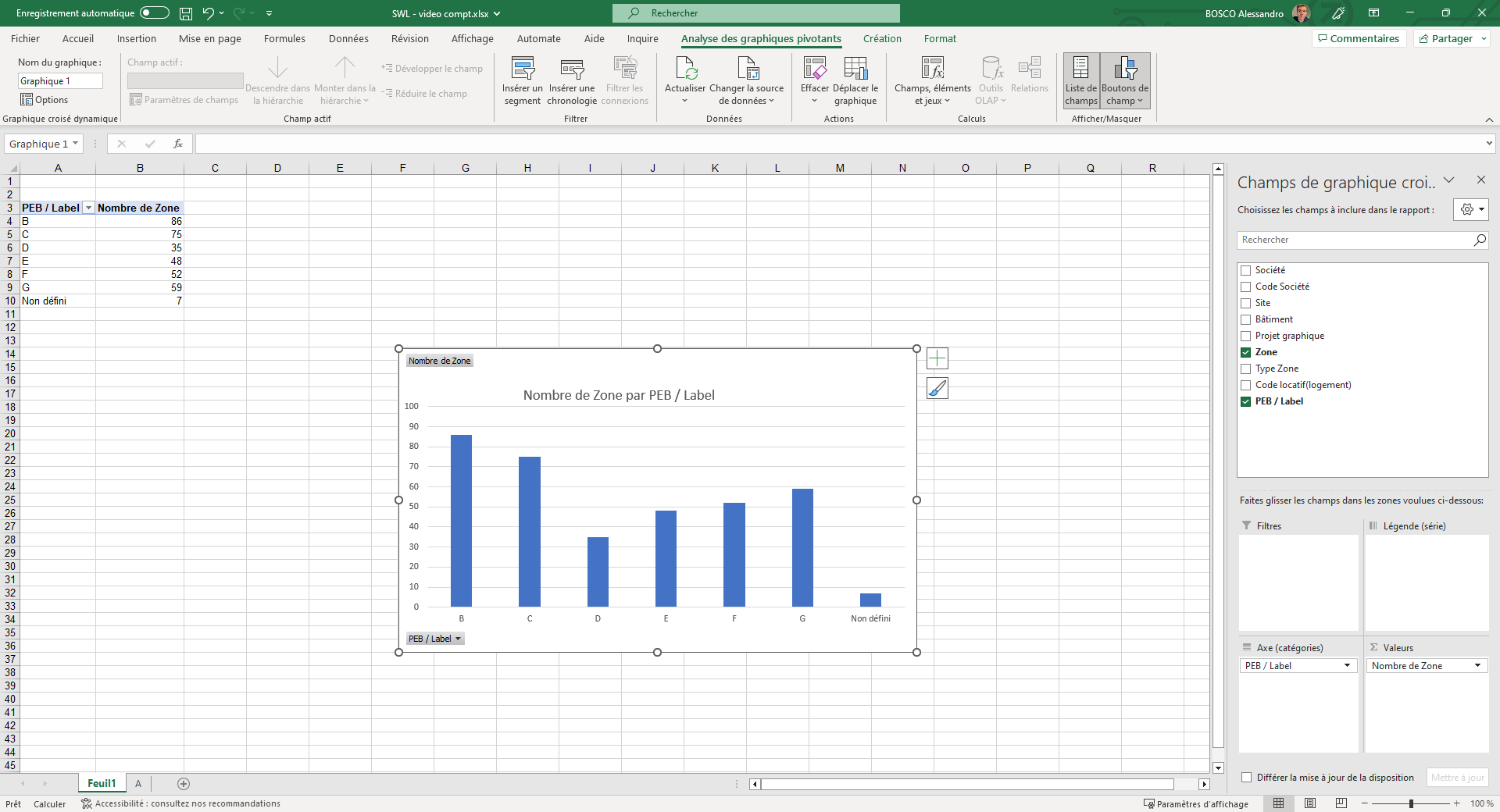This screenshot has height=812, width=1500.
Task: Click the save icon in title bar
Action: click(x=186, y=13)
